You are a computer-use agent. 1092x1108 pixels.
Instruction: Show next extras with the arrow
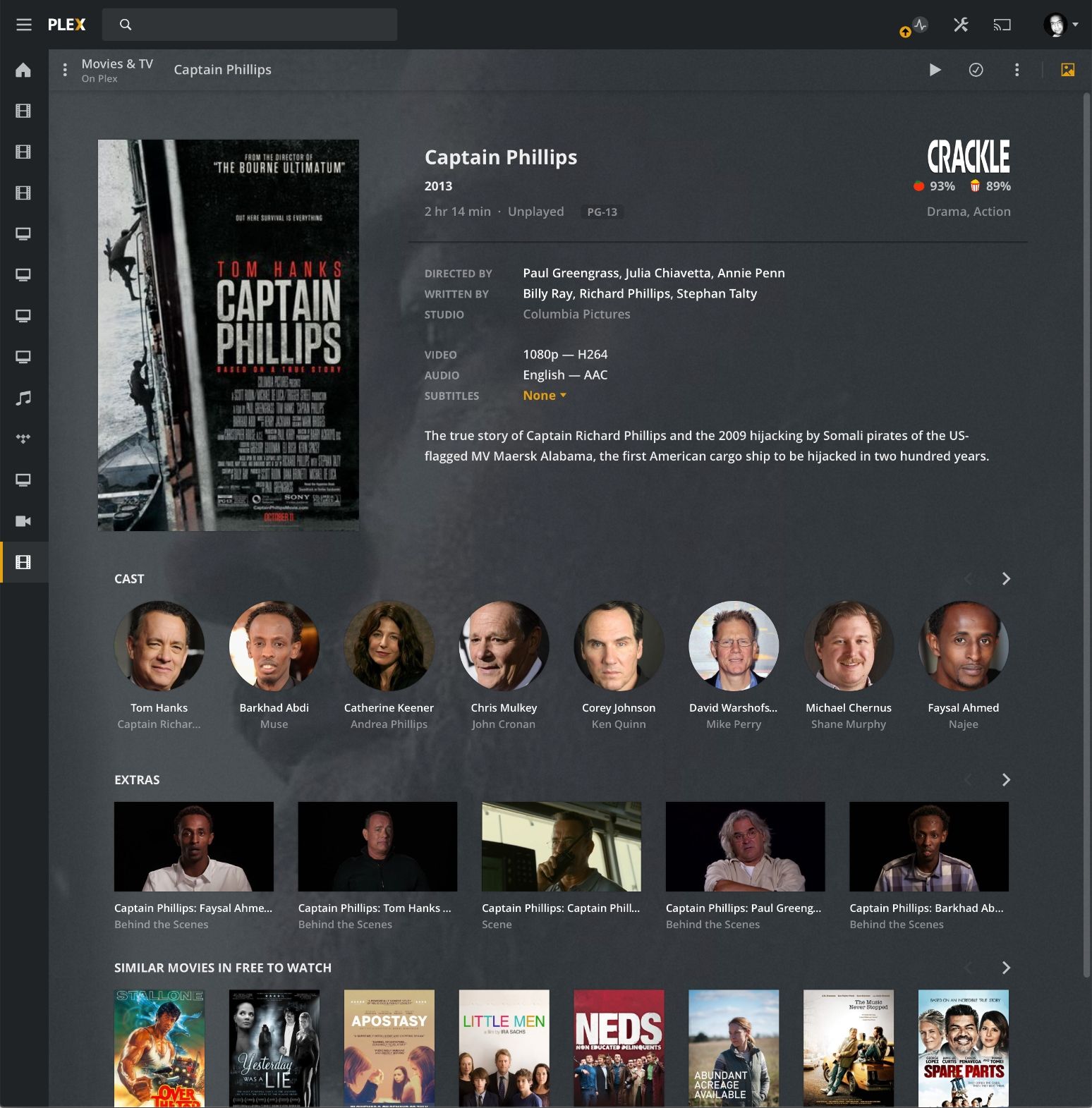pos(1006,780)
